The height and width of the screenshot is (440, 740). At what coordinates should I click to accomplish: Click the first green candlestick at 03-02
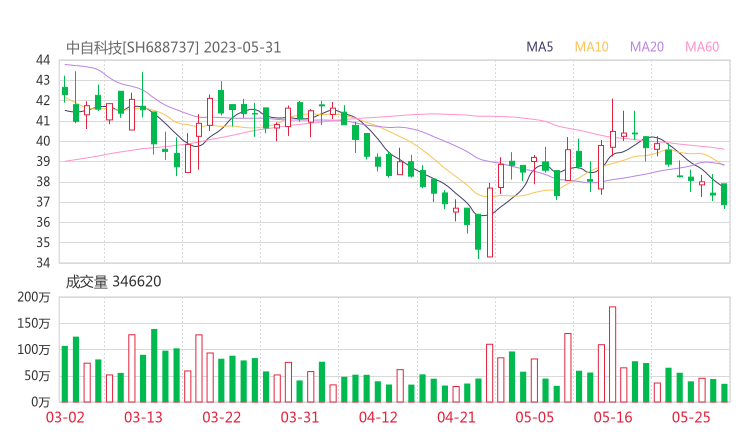[x=65, y=91]
